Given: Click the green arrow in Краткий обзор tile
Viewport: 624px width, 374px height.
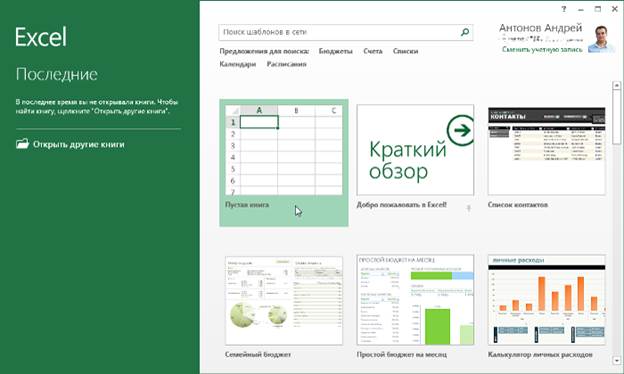Looking at the screenshot, I should (x=460, y=130).
